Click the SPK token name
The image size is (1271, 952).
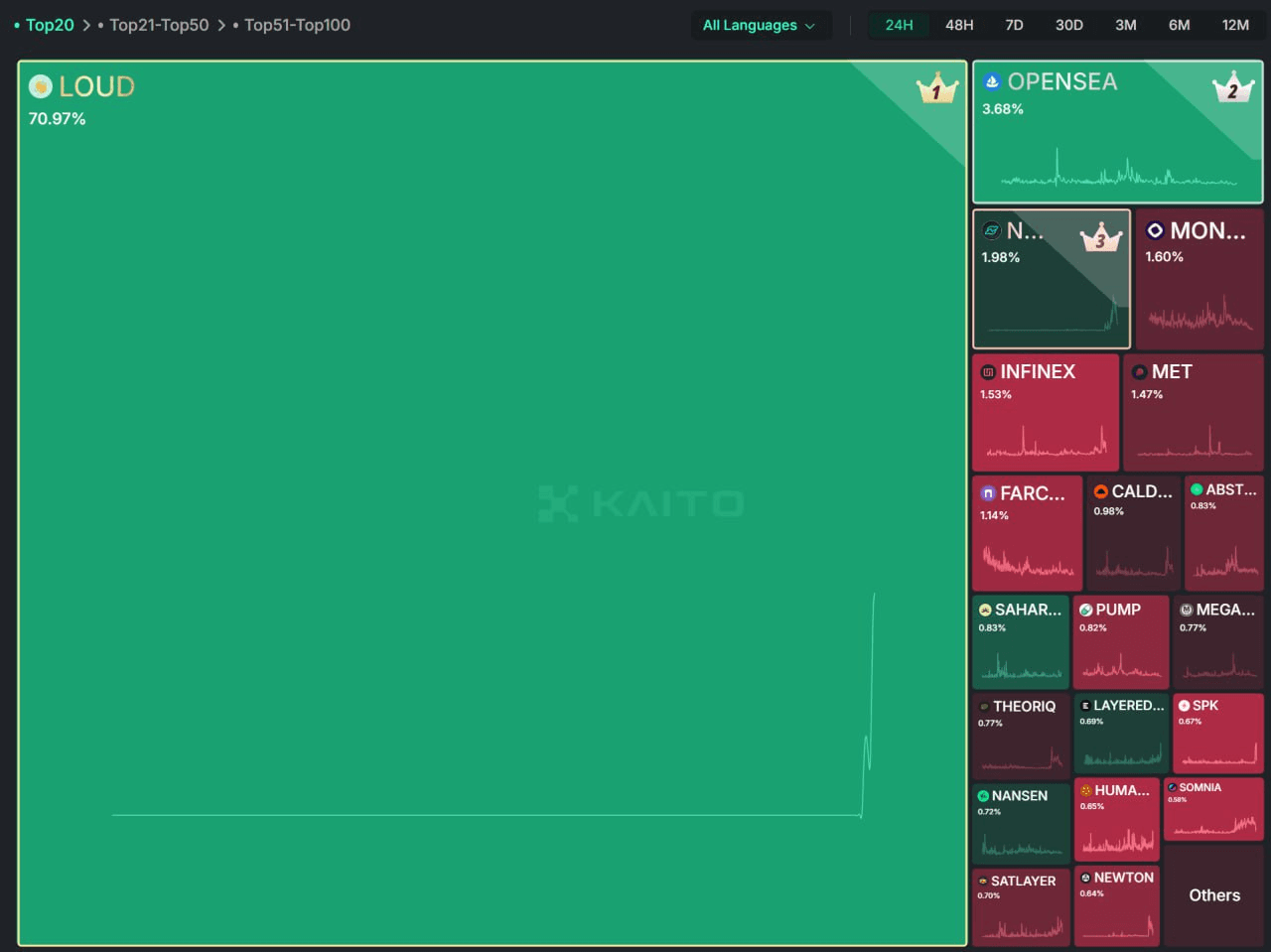(1205, 706)
